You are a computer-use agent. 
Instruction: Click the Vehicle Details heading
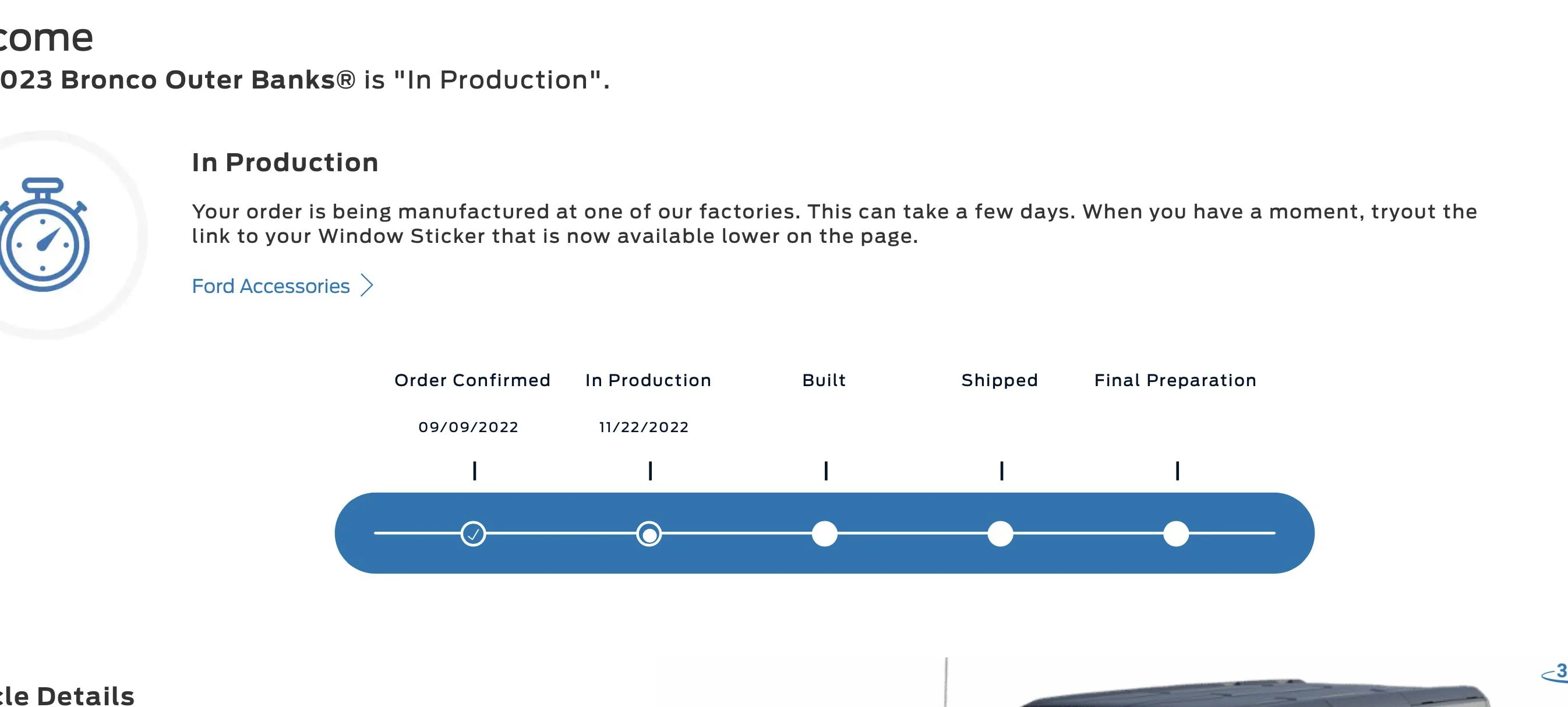tap(67, 695)
